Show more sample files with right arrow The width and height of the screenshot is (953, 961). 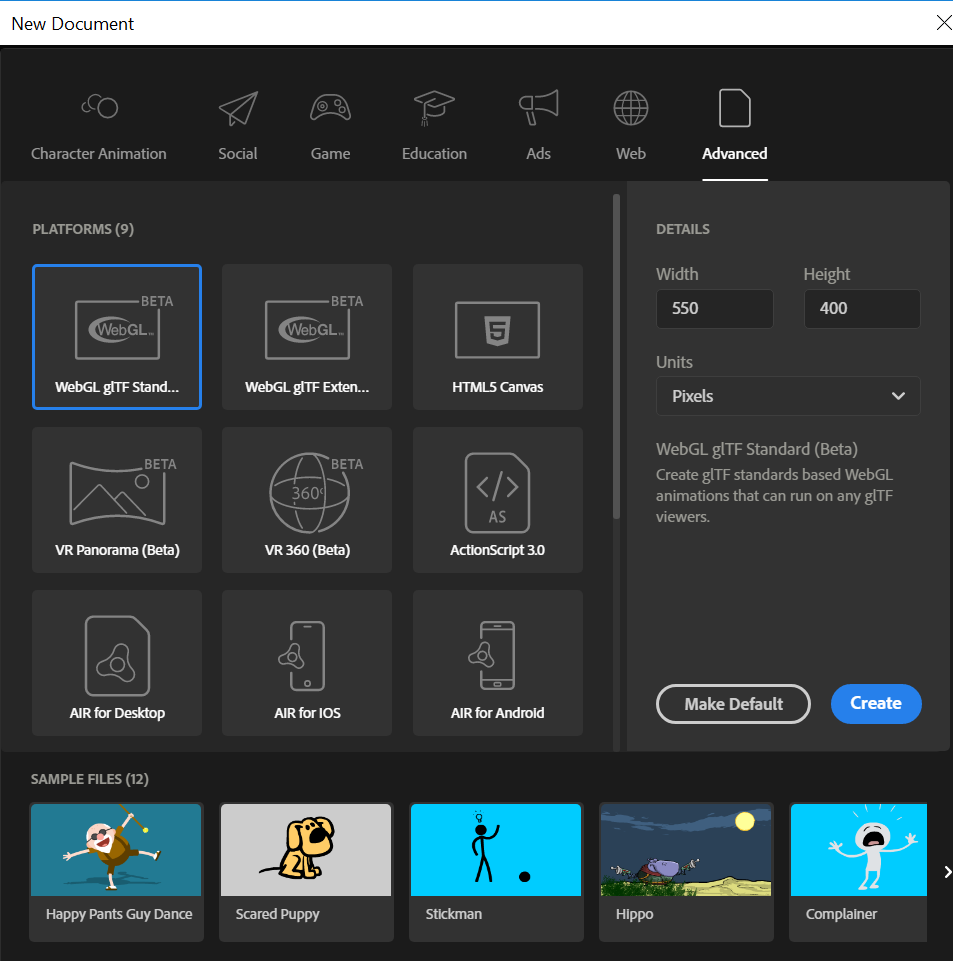(946, 872)
